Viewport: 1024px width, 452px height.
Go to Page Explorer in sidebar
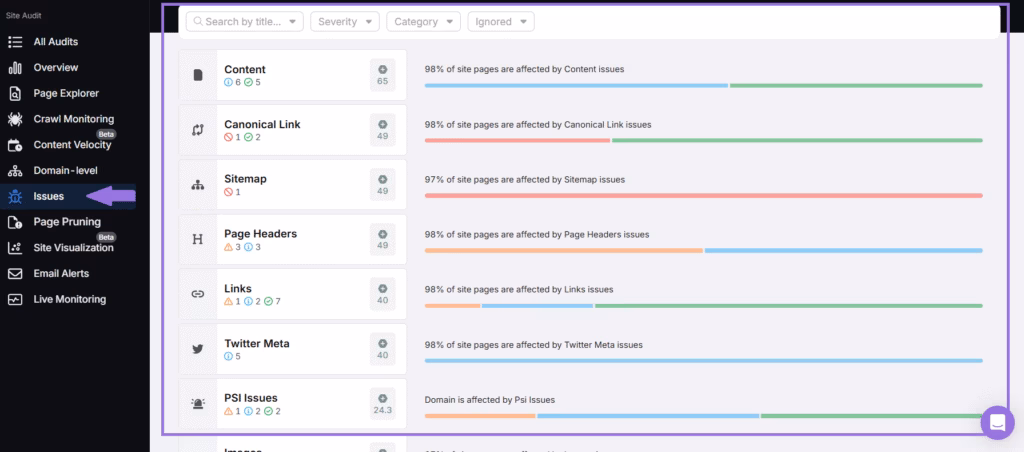66,93
